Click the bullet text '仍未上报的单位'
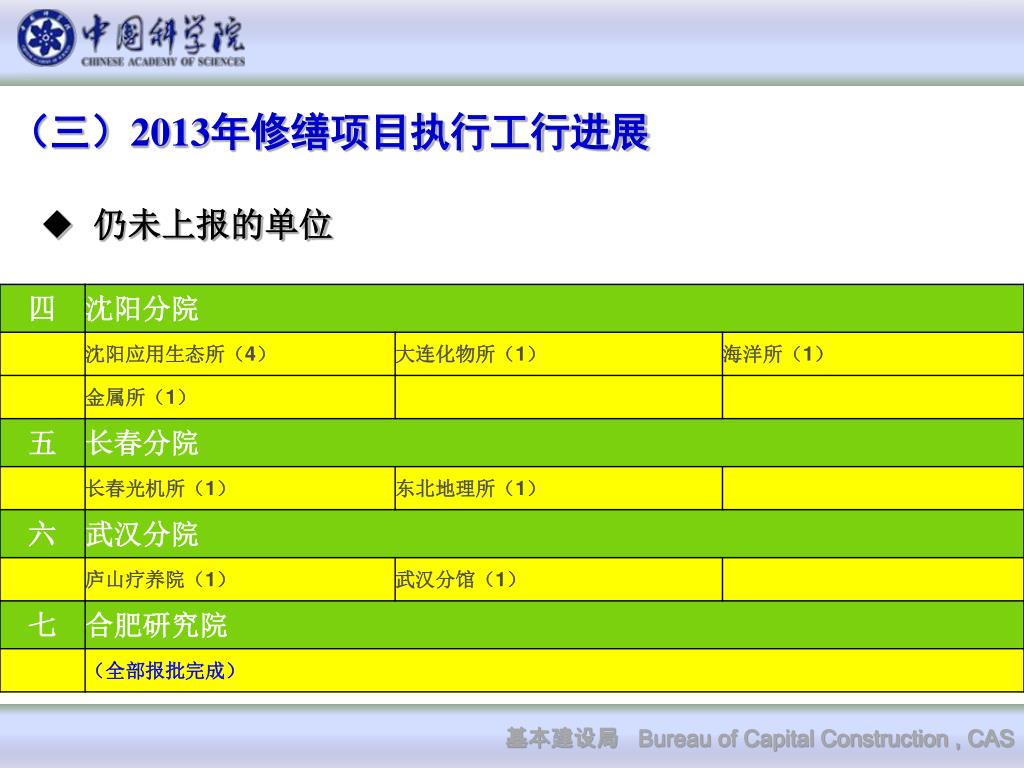1024x768 pixels. [x=213, y=225]
